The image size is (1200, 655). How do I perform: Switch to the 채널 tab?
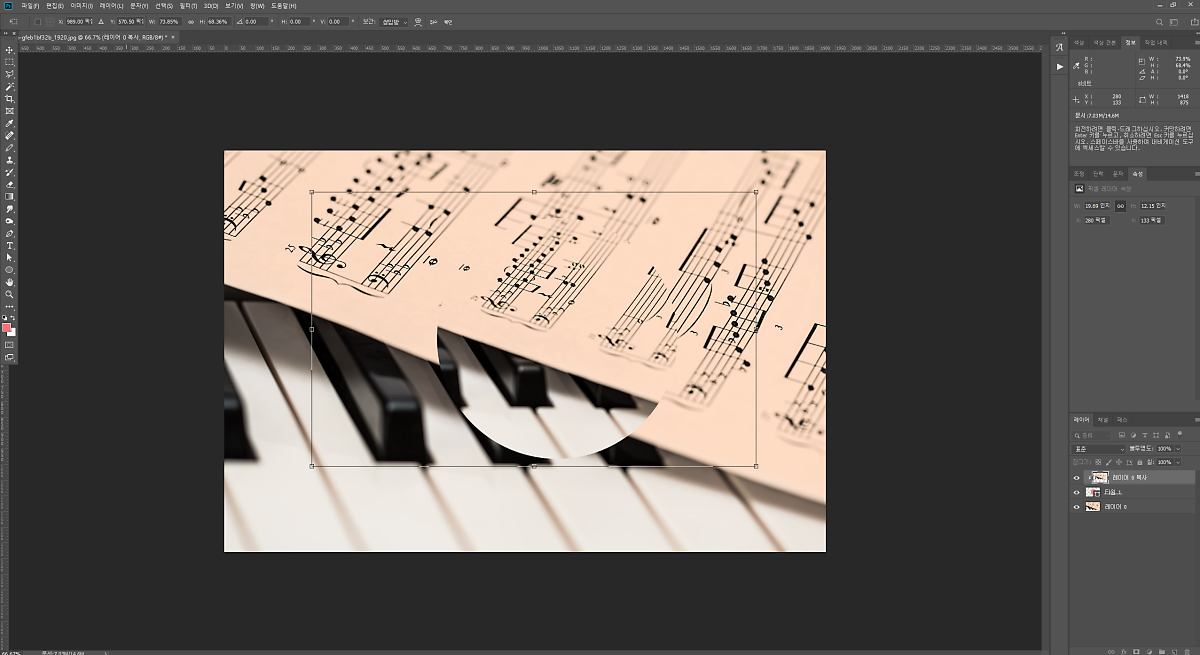pyautogui.click(x=1103, y=419)
